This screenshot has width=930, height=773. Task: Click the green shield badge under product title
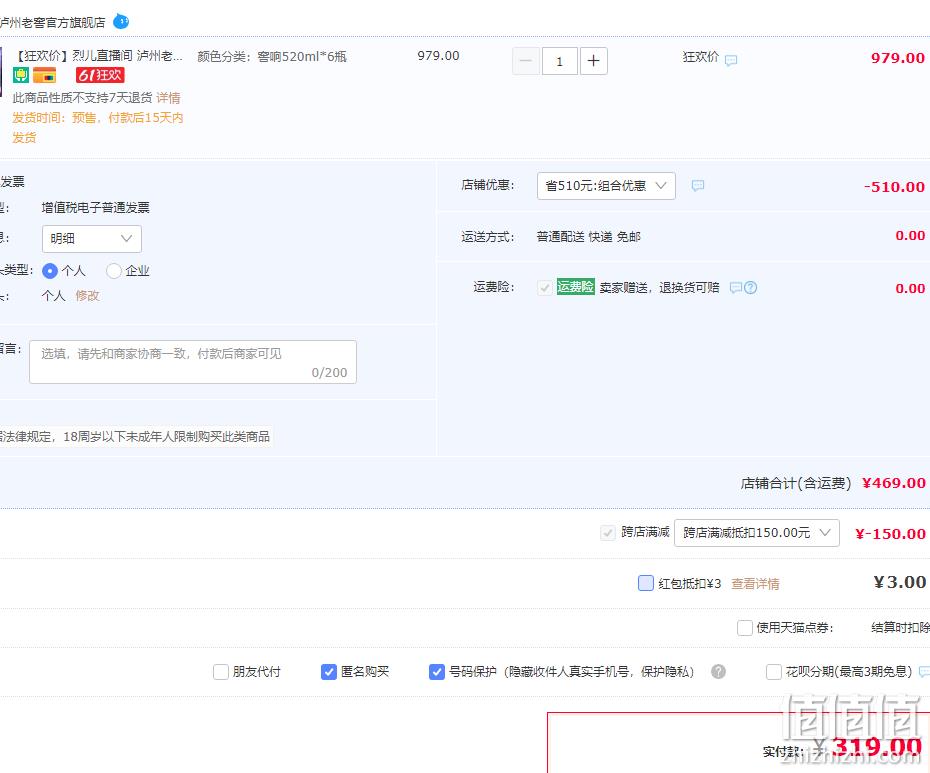pyautogui.click(x=21, y=75)
